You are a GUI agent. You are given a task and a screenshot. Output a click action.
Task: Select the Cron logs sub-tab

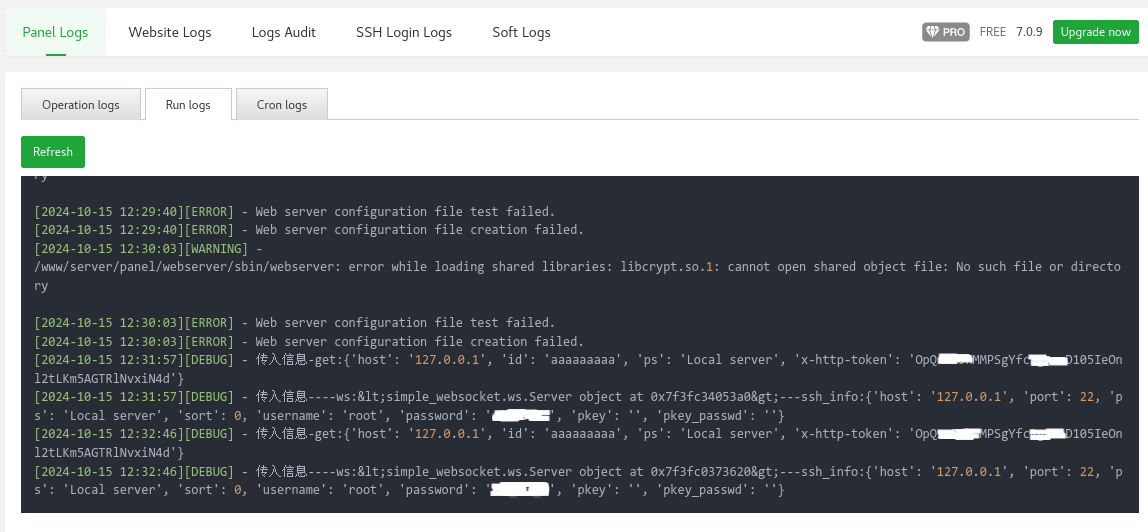click(282, 104)
